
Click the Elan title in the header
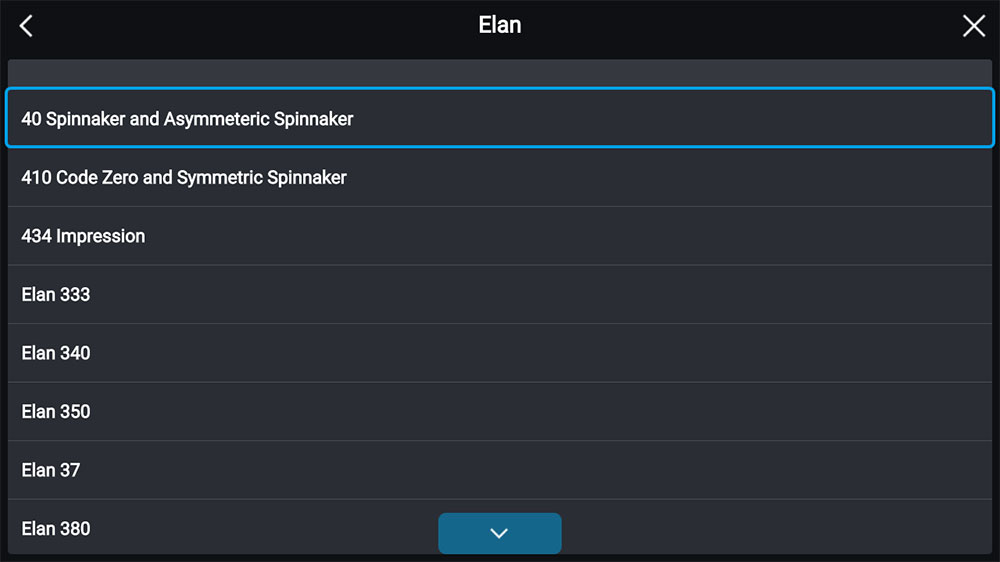click(499, 25)
